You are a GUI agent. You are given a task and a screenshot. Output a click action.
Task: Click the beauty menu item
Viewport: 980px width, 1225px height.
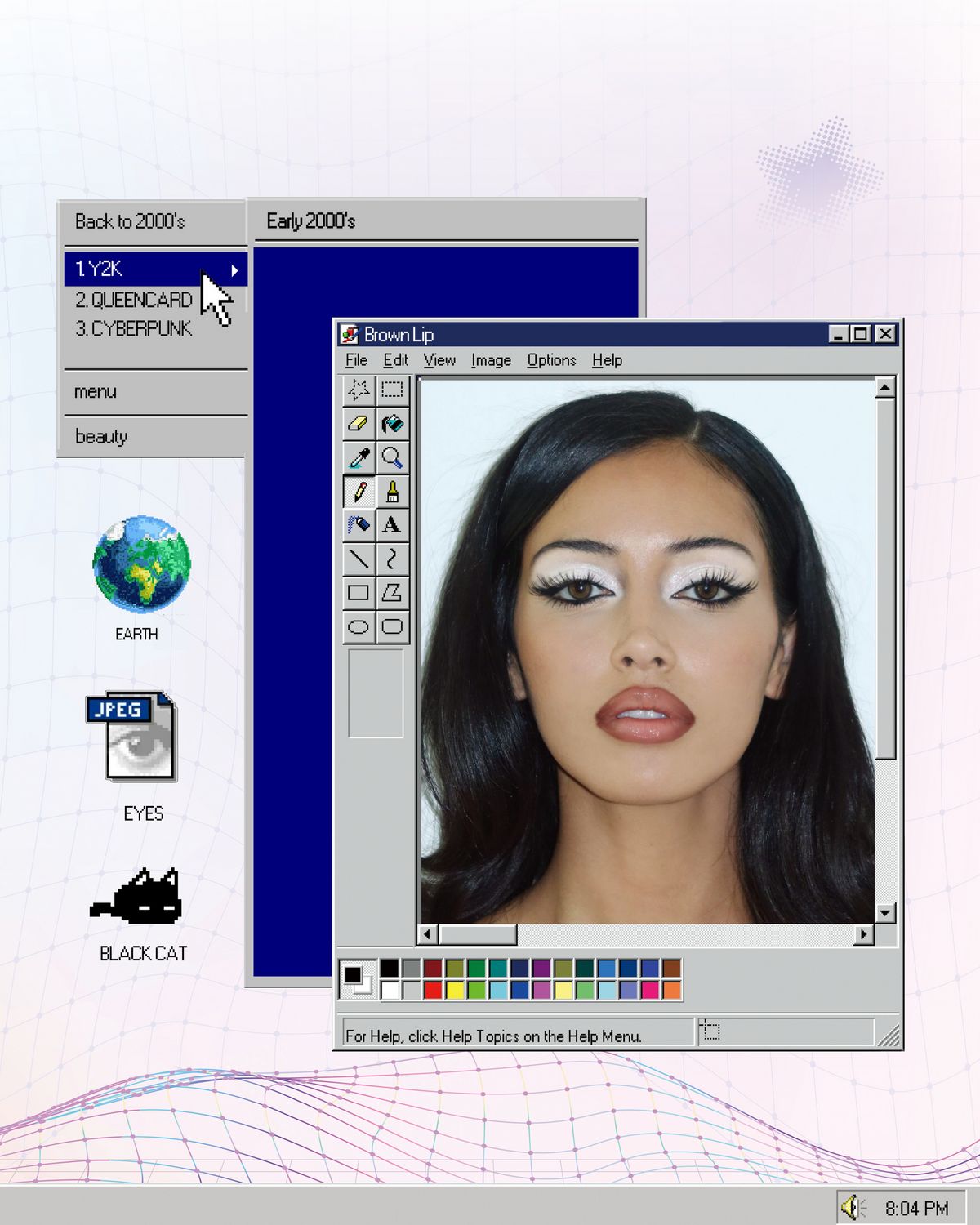click(101, 437)
